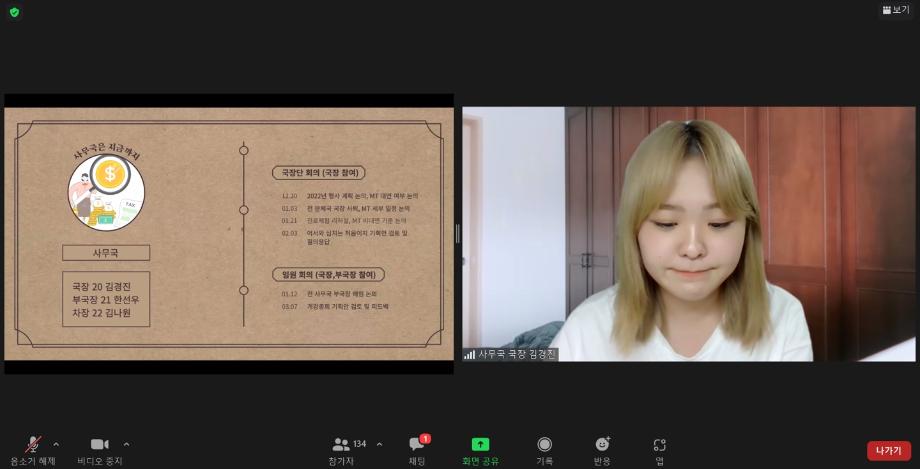Image resolution: width=920 pixels, height=469 pixels.
Task: Click divider handle between slide and video
Action: (x=458, y=234)
